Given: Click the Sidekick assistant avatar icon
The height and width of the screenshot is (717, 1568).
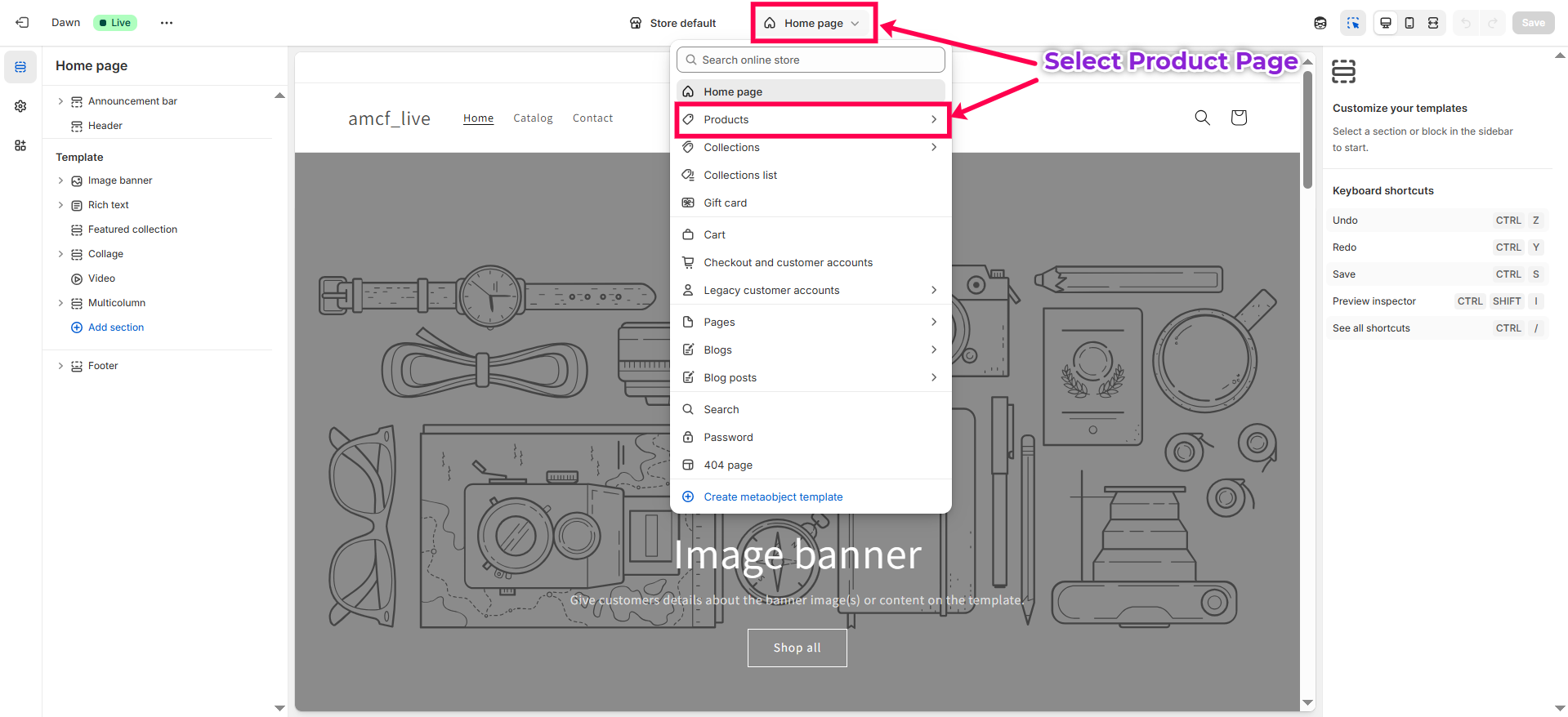Looking at the screenshot, I should [1320, 23].
